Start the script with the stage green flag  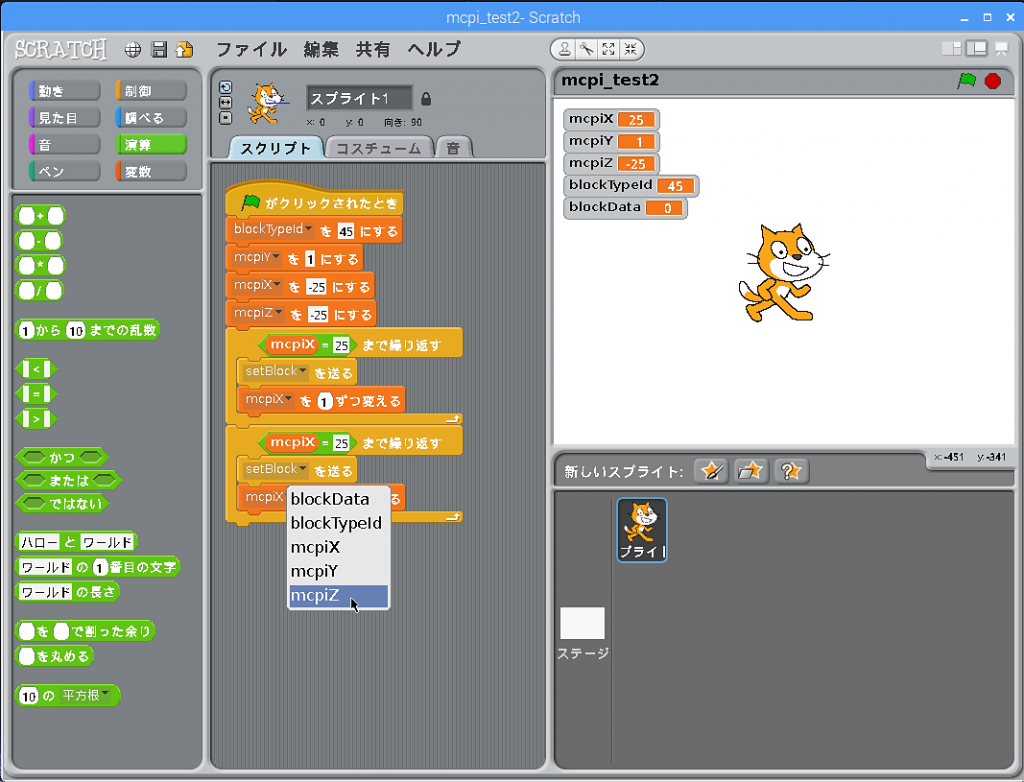967,80
